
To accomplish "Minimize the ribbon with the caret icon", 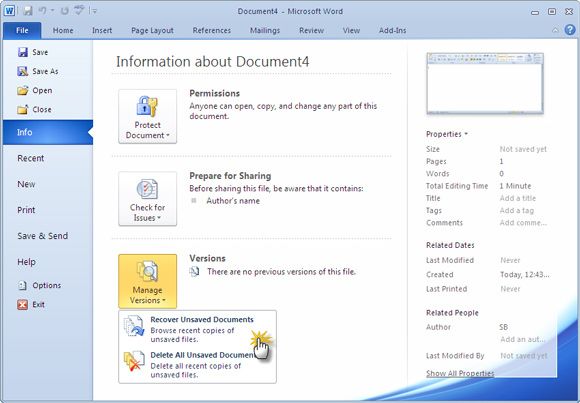I will click(555, 30).
